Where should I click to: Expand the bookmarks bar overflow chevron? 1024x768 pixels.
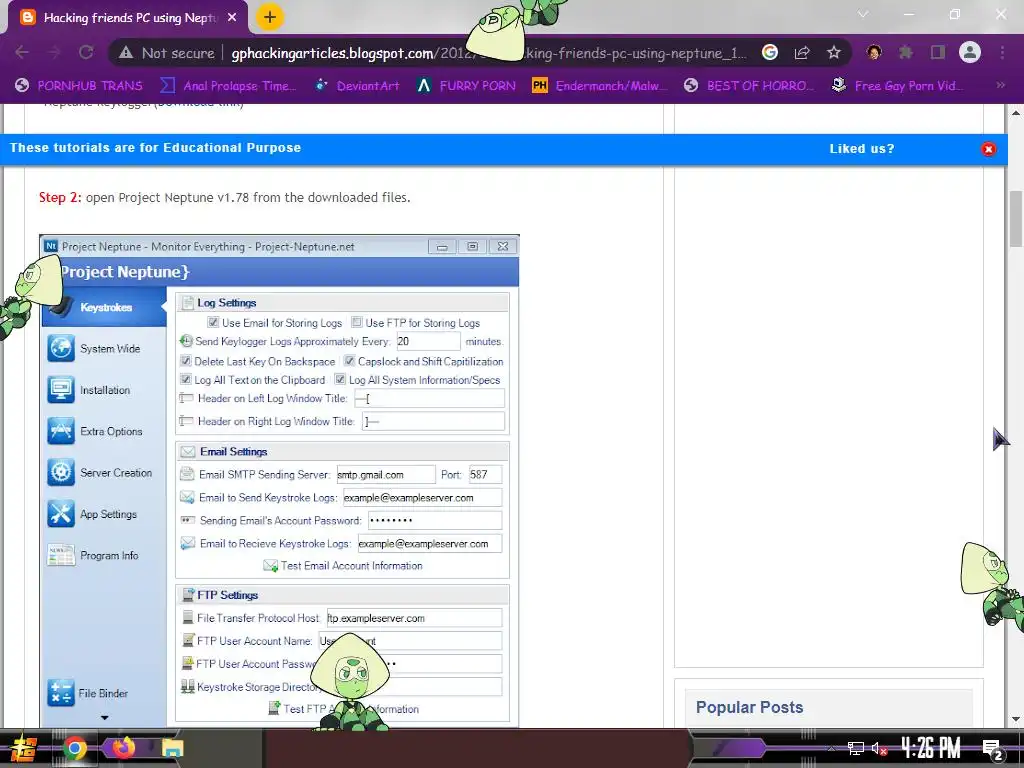1000,85
